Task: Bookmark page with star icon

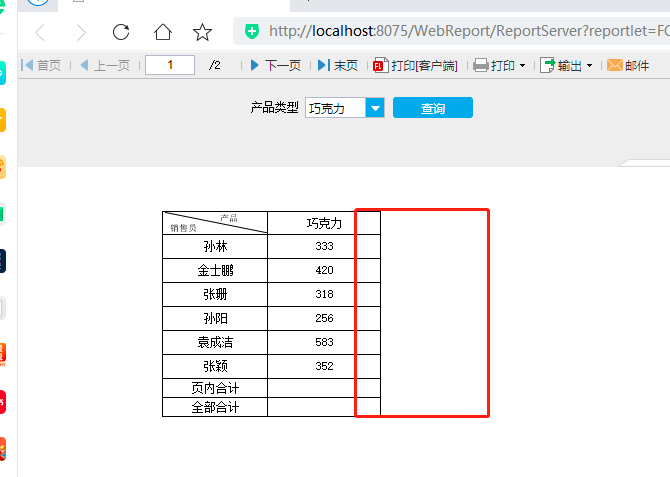Action: pos(202,32)
